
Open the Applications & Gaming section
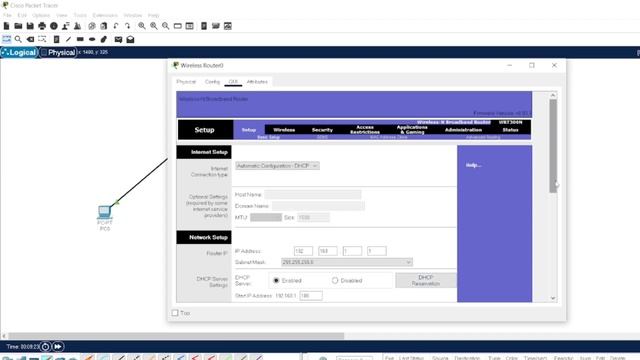(x=412, y=129)
